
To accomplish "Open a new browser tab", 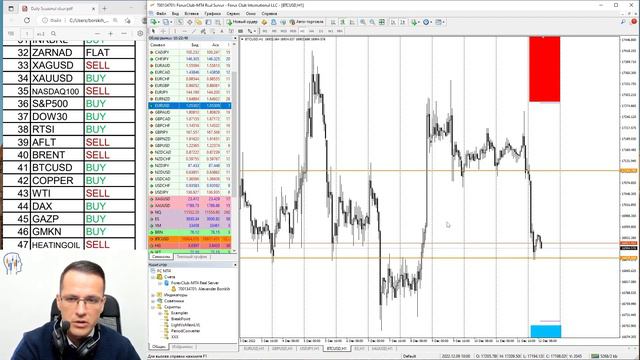I will [x=104, y=8].
